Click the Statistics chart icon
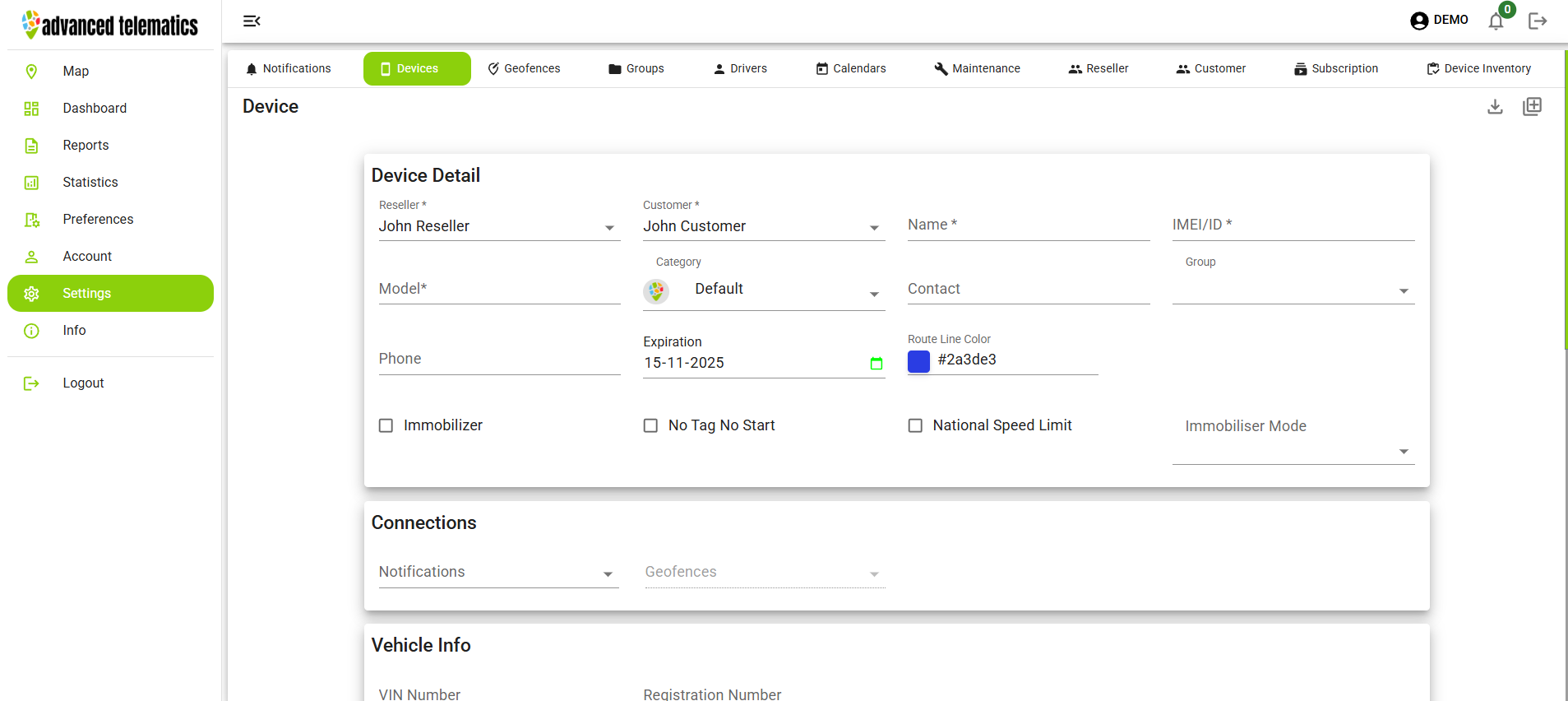Viewport: 1568px width, 701px height. click(x=31, y=183)
